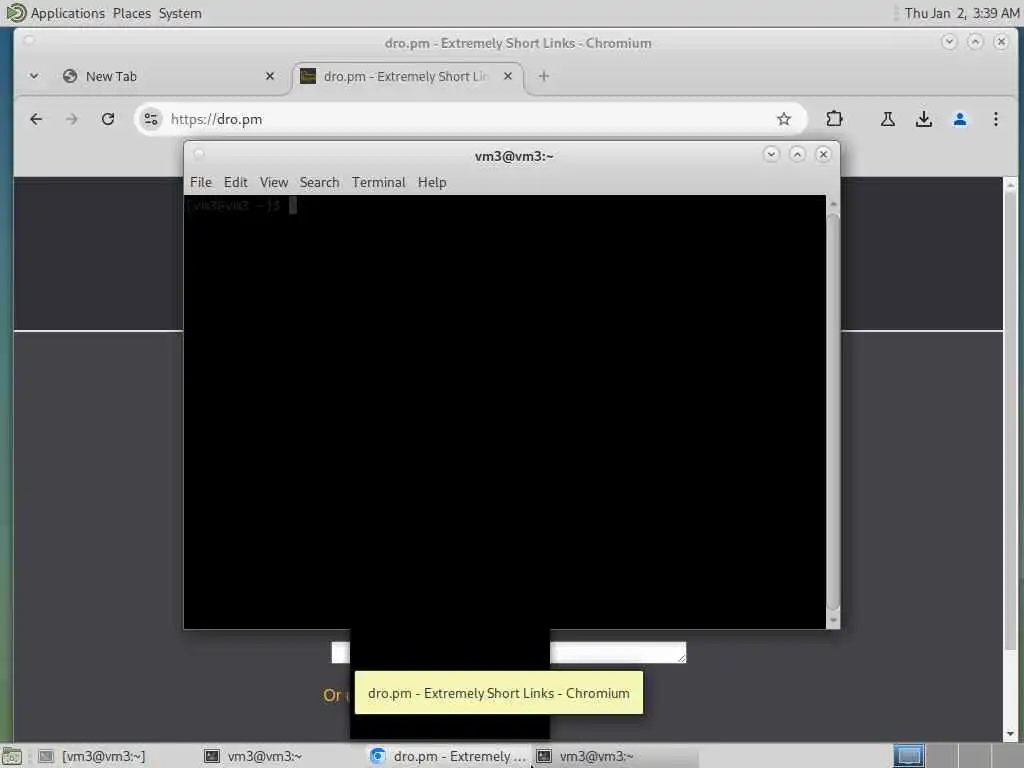Click the Chromium page vertical scrollbar
Image resolution: width=1024 pixels, height=768 pixels.
pyautogui.click(x=1010, y=457)
